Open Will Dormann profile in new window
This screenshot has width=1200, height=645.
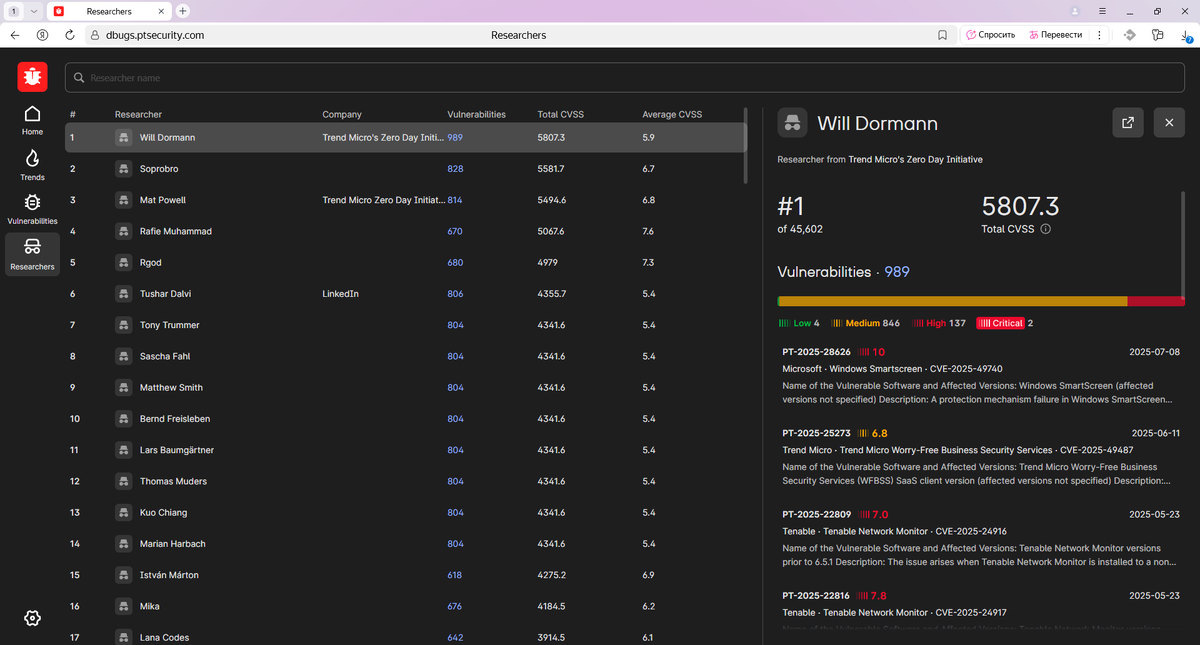tap(1128, 123)
